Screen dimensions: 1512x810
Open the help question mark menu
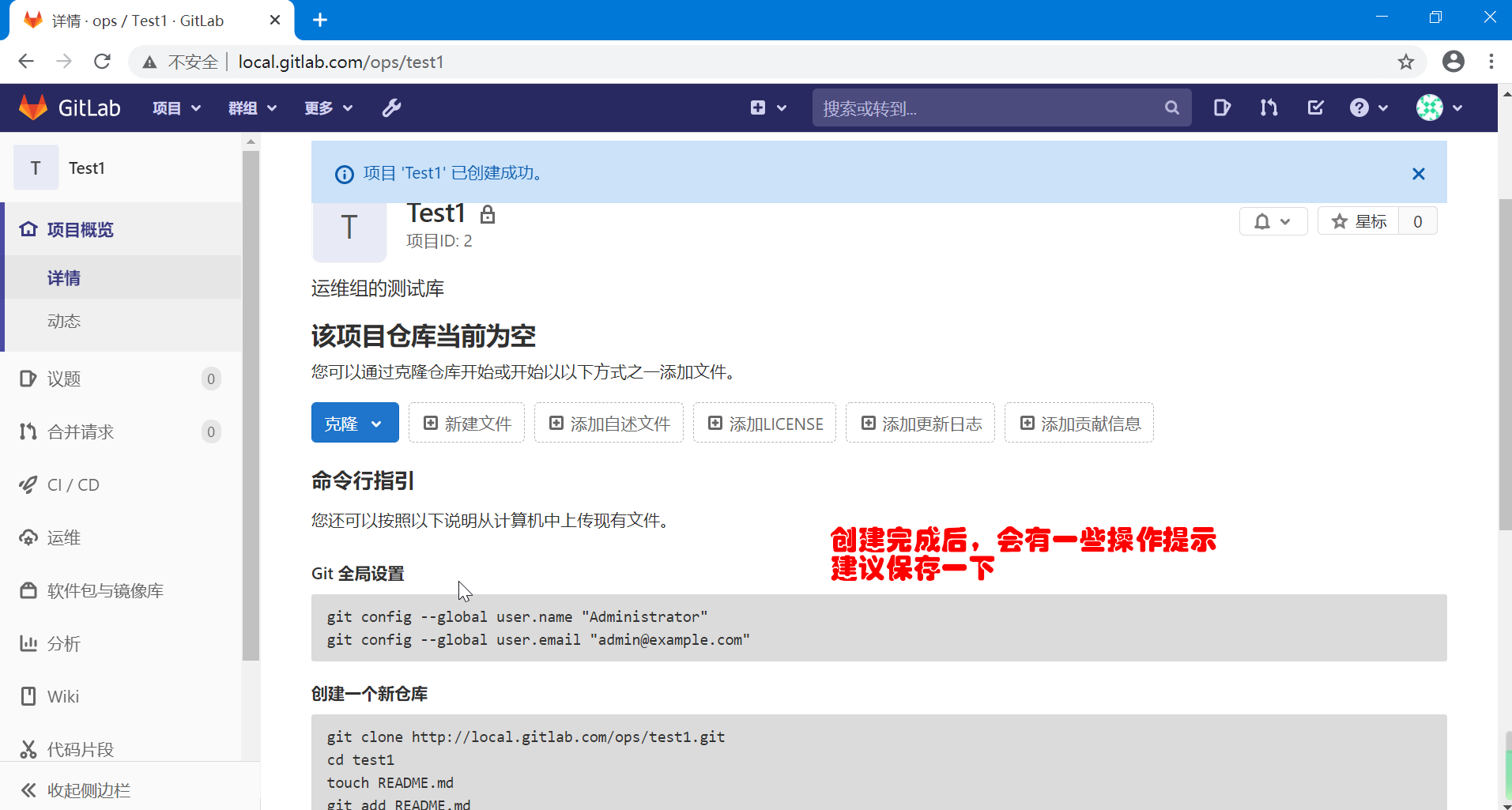tap(1368, 107)
